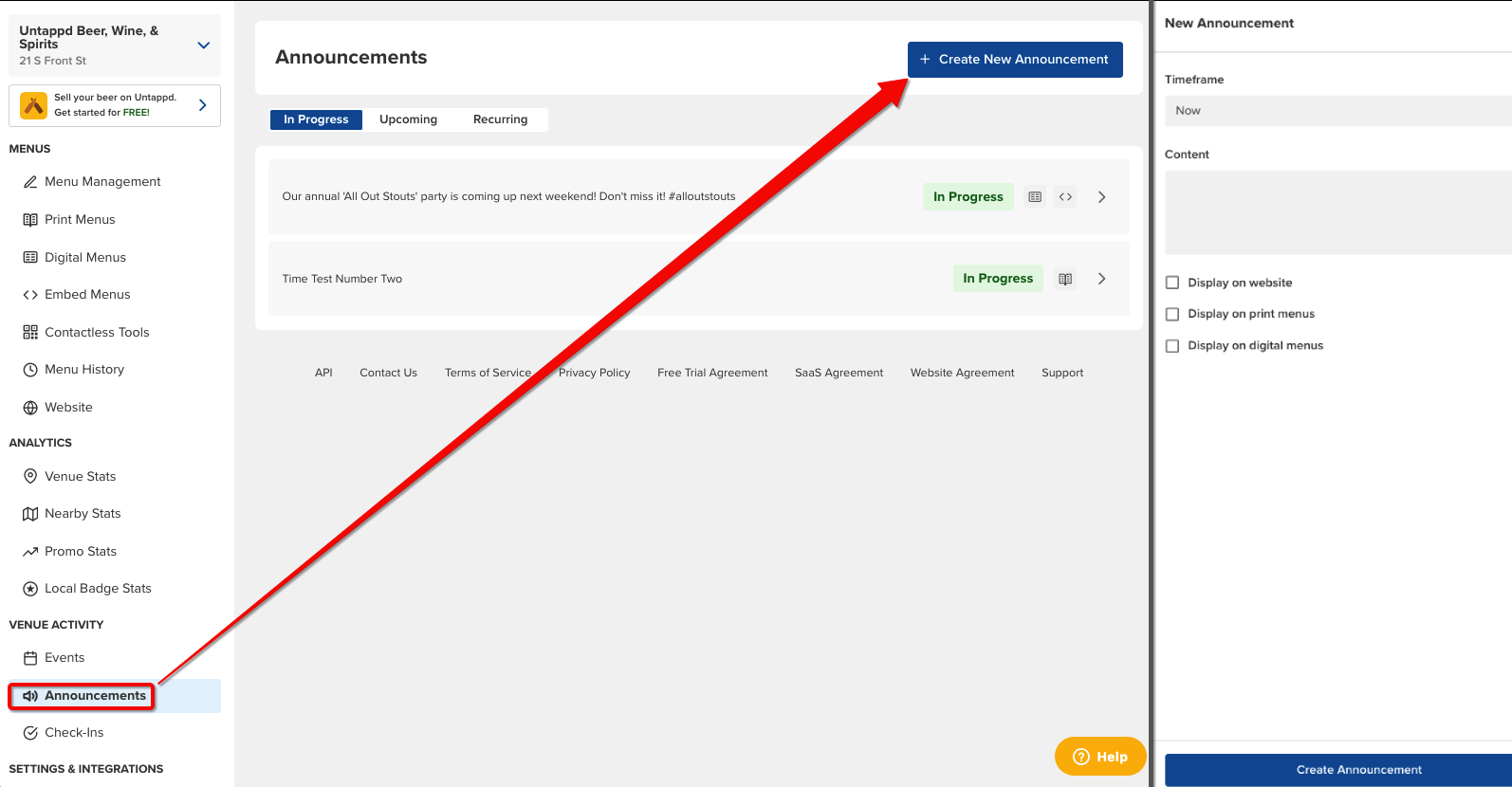Image resolution: width=1512 pixels, height=787 pixels.
Task: Click the Menu Management pencil icon
Action: 30,182
